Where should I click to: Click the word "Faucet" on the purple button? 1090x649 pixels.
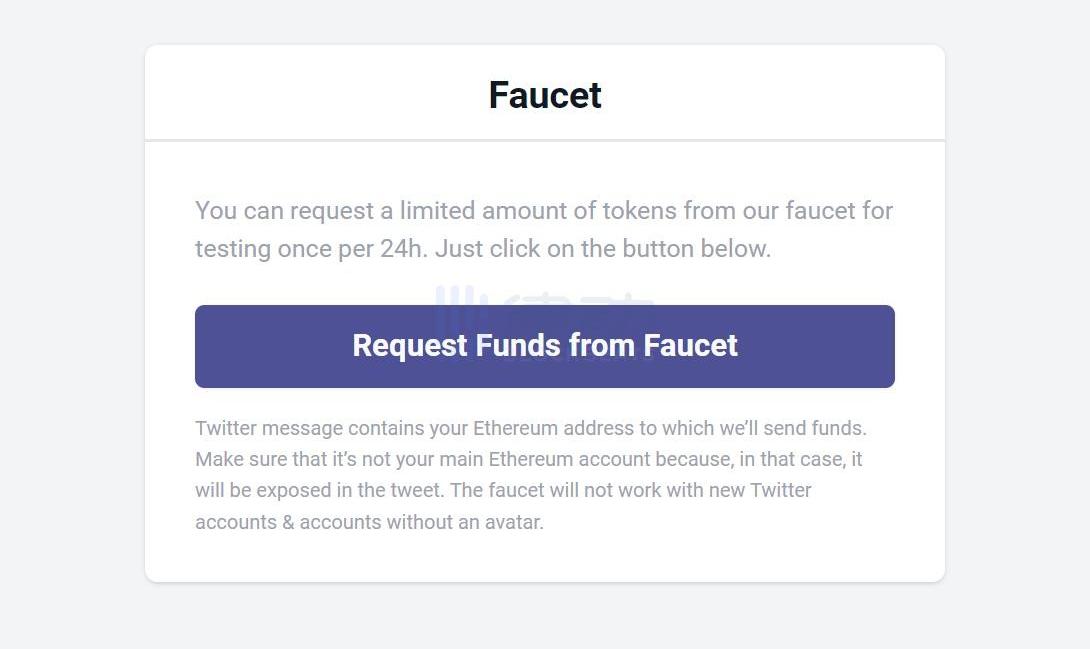[690, 345]
